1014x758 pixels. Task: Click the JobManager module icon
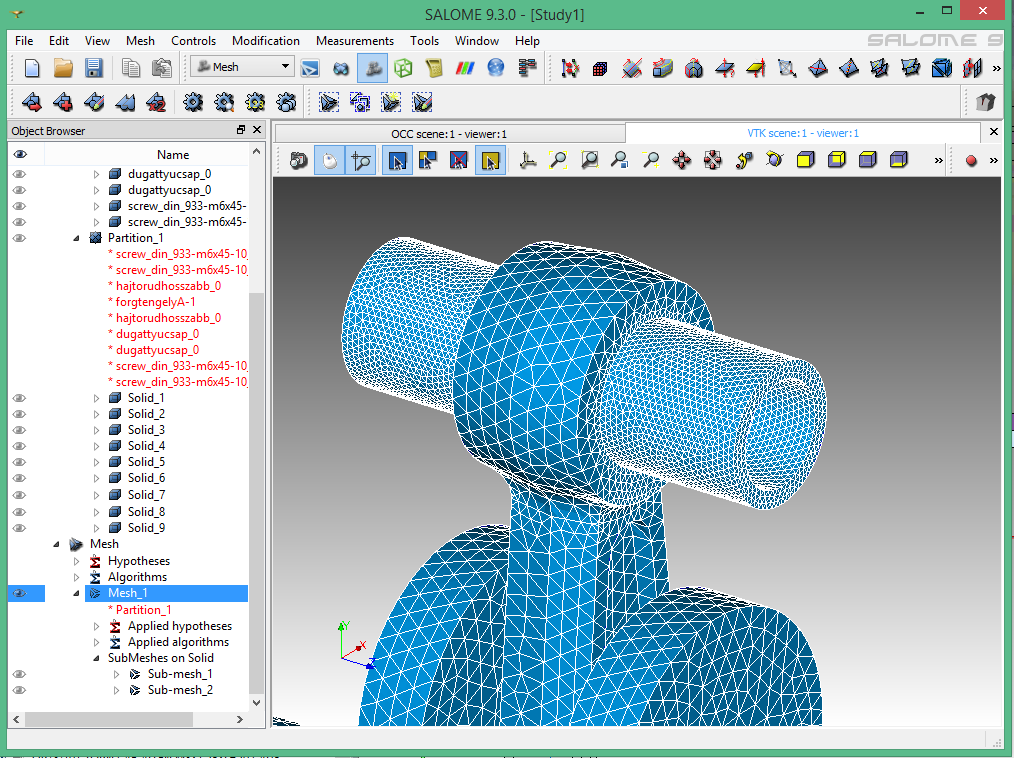pyautogui.click(x=527, y=68)
